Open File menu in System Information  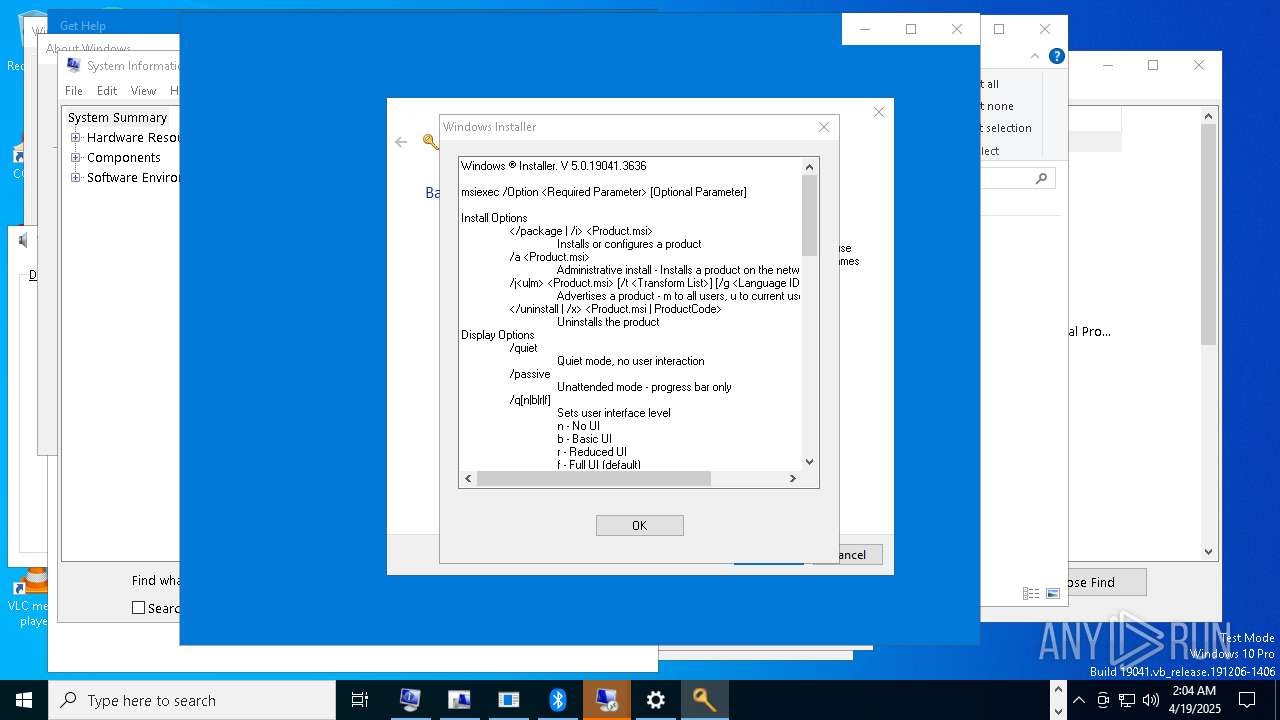[74, 90]
